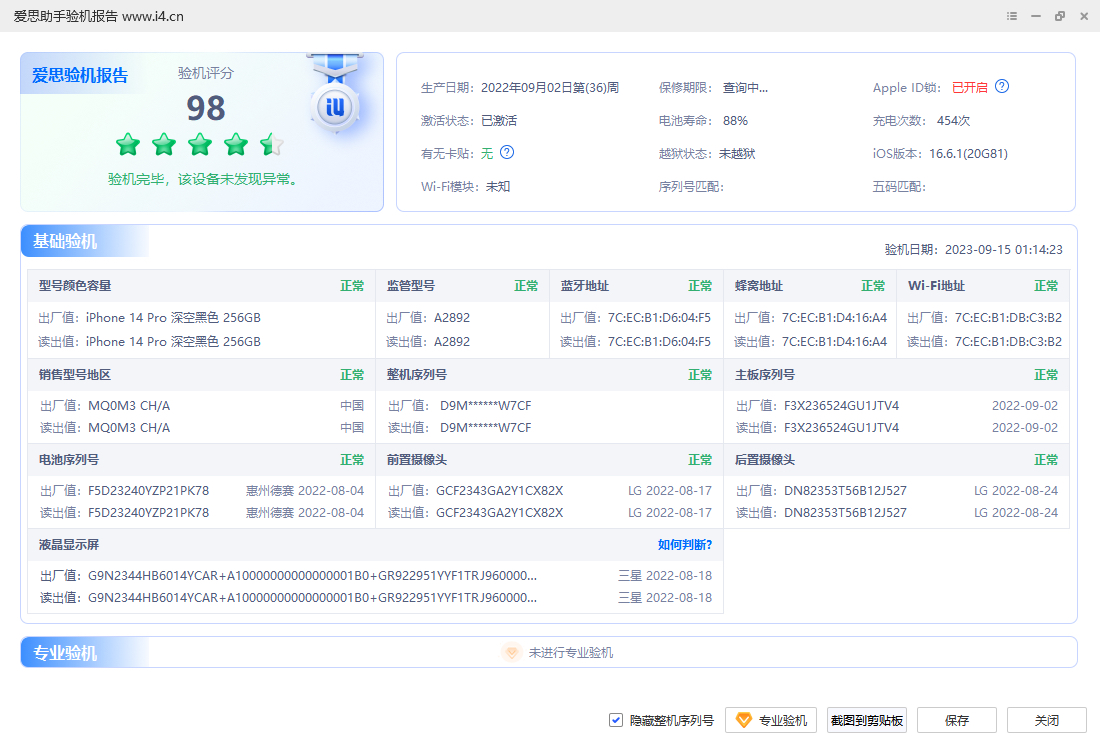Click the iU medal badge on the report
Screen dimensions: 1100x749
pyautogui.click(x=334, y=105)
